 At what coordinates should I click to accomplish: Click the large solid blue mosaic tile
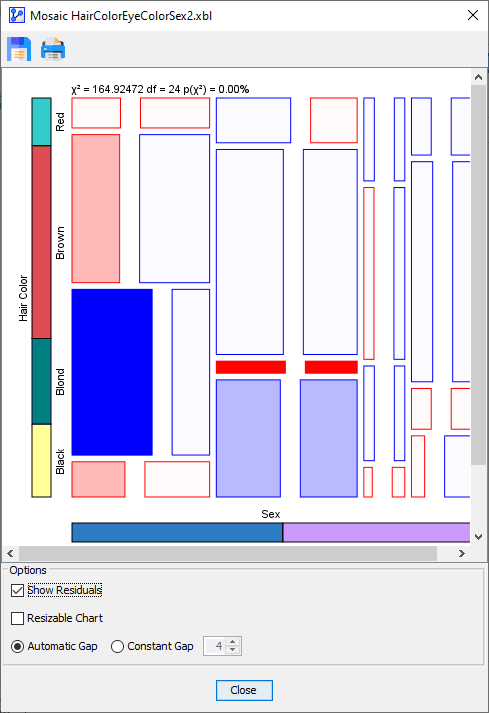click(112, 372)
